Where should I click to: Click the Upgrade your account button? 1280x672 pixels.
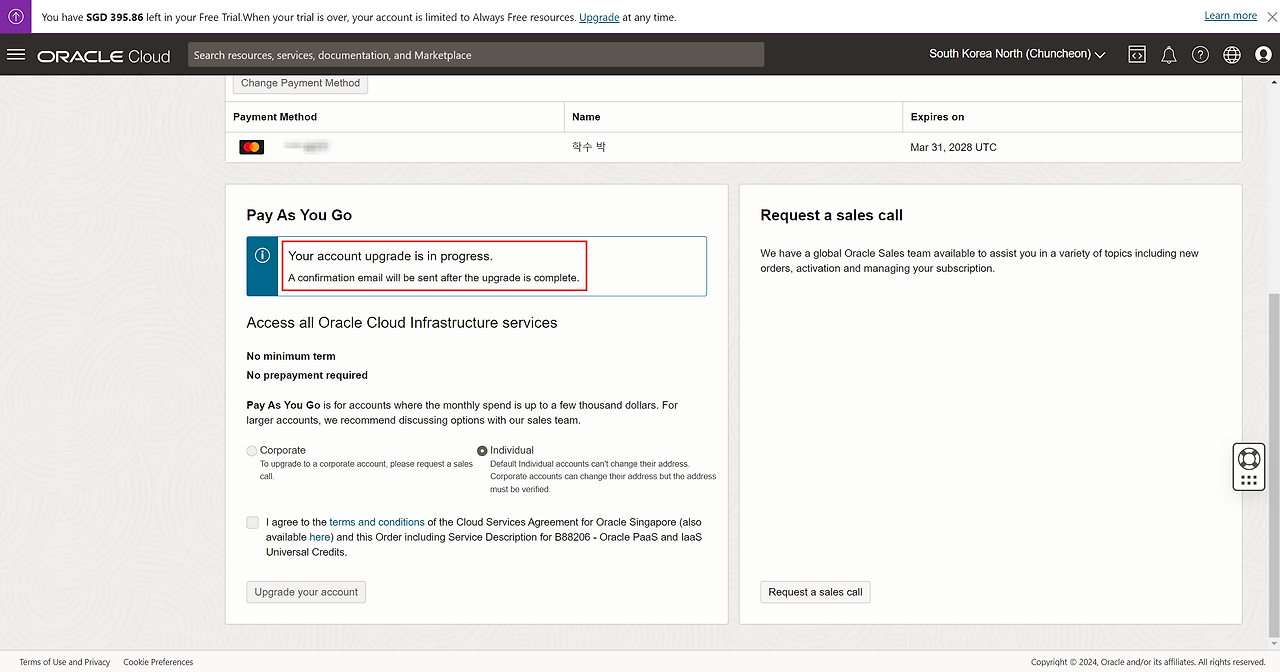pyautogui.click(x=306, y=592)
